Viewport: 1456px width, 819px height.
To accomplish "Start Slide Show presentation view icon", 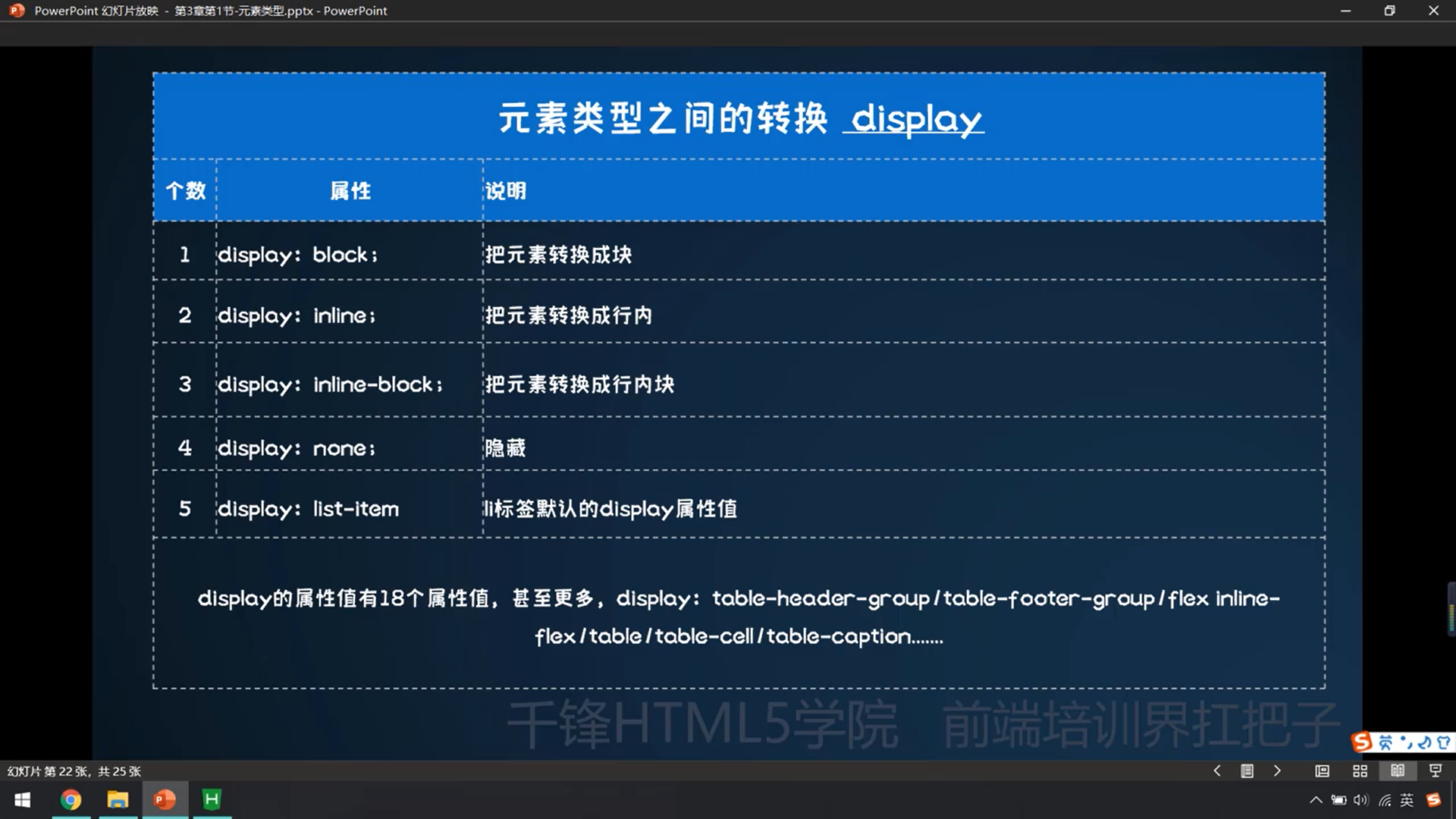I will [x=1435, y=770].
